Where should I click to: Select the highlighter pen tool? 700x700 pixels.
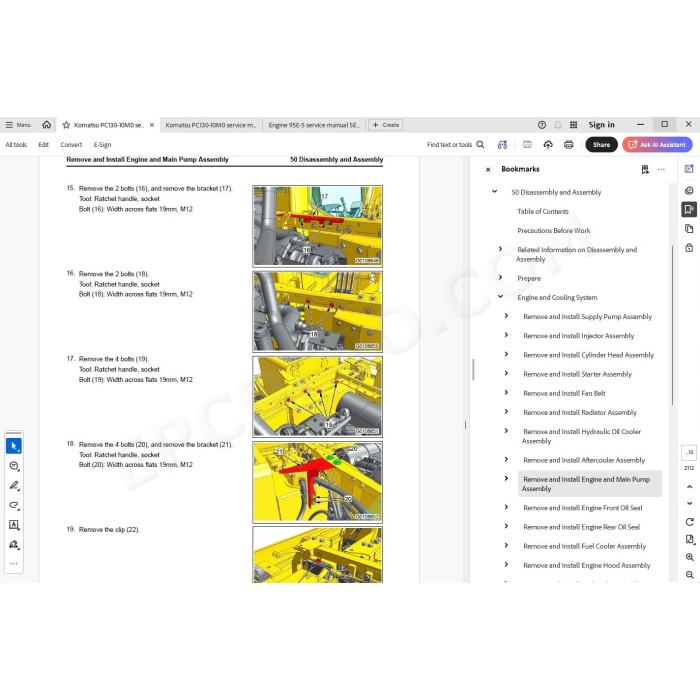14,485
